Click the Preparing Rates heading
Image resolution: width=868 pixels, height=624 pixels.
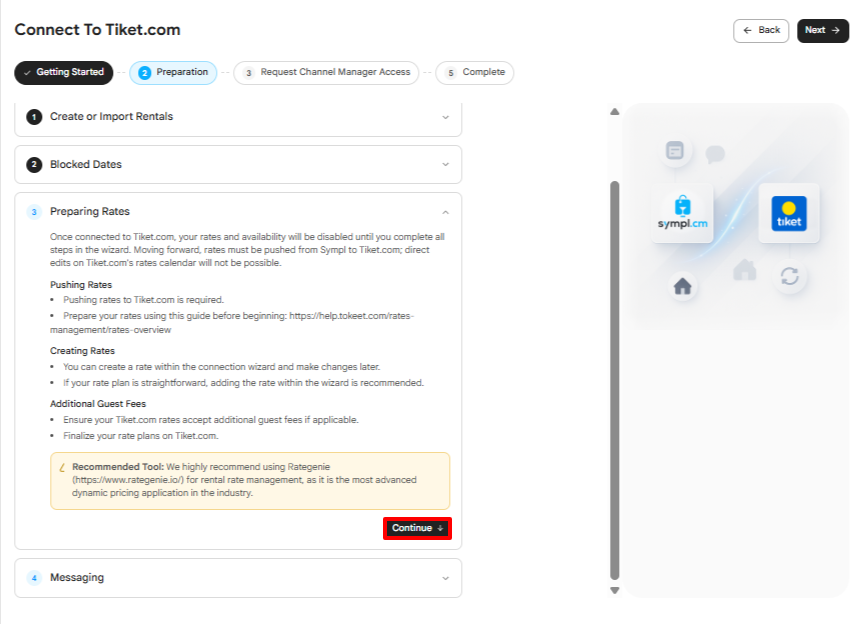[90, 212]
